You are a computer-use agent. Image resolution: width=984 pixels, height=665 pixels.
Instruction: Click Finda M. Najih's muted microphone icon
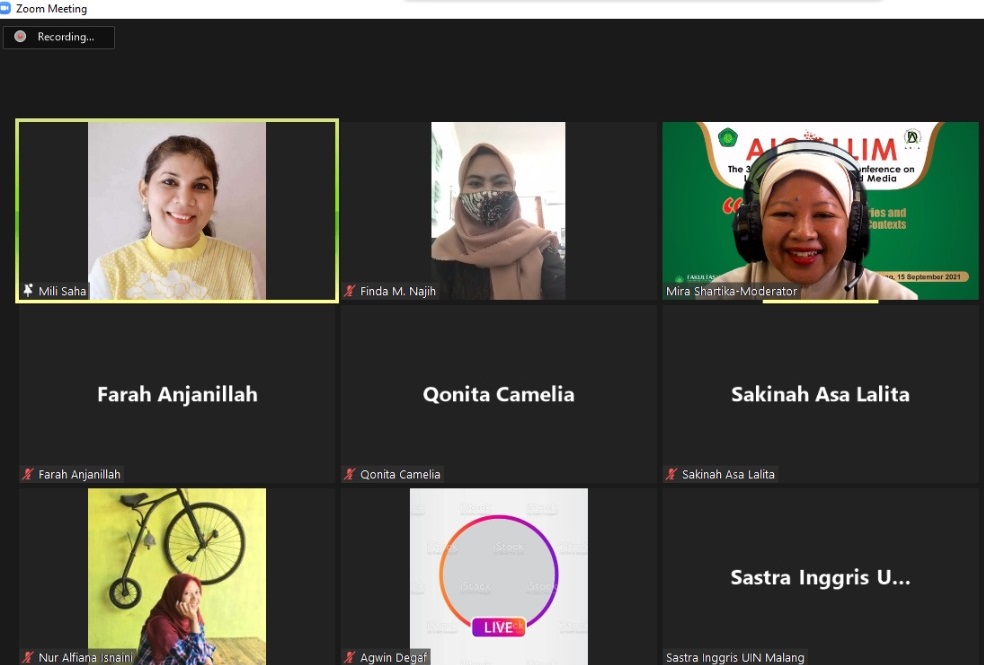coord(350,291)
